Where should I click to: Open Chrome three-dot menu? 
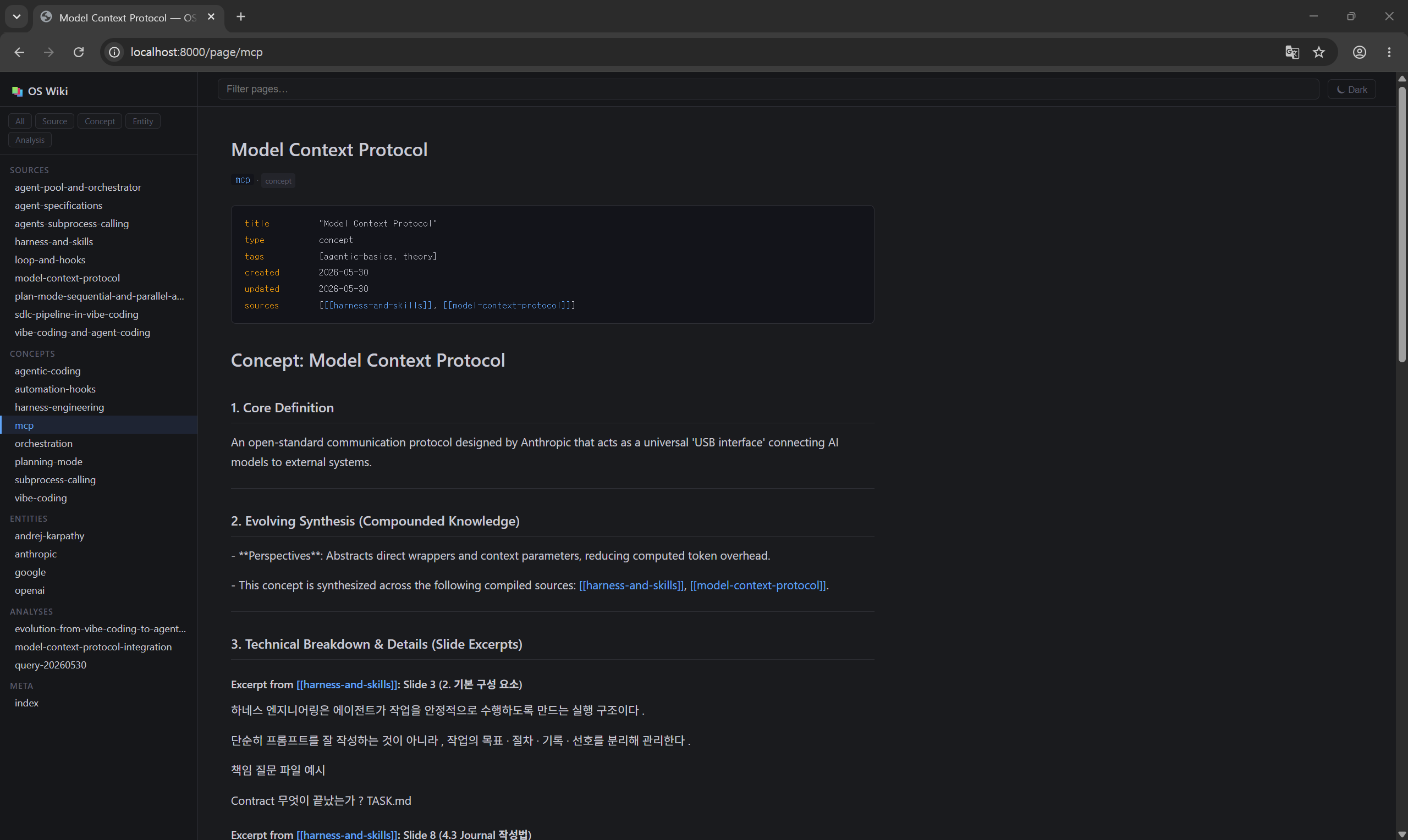(1389, 52)
